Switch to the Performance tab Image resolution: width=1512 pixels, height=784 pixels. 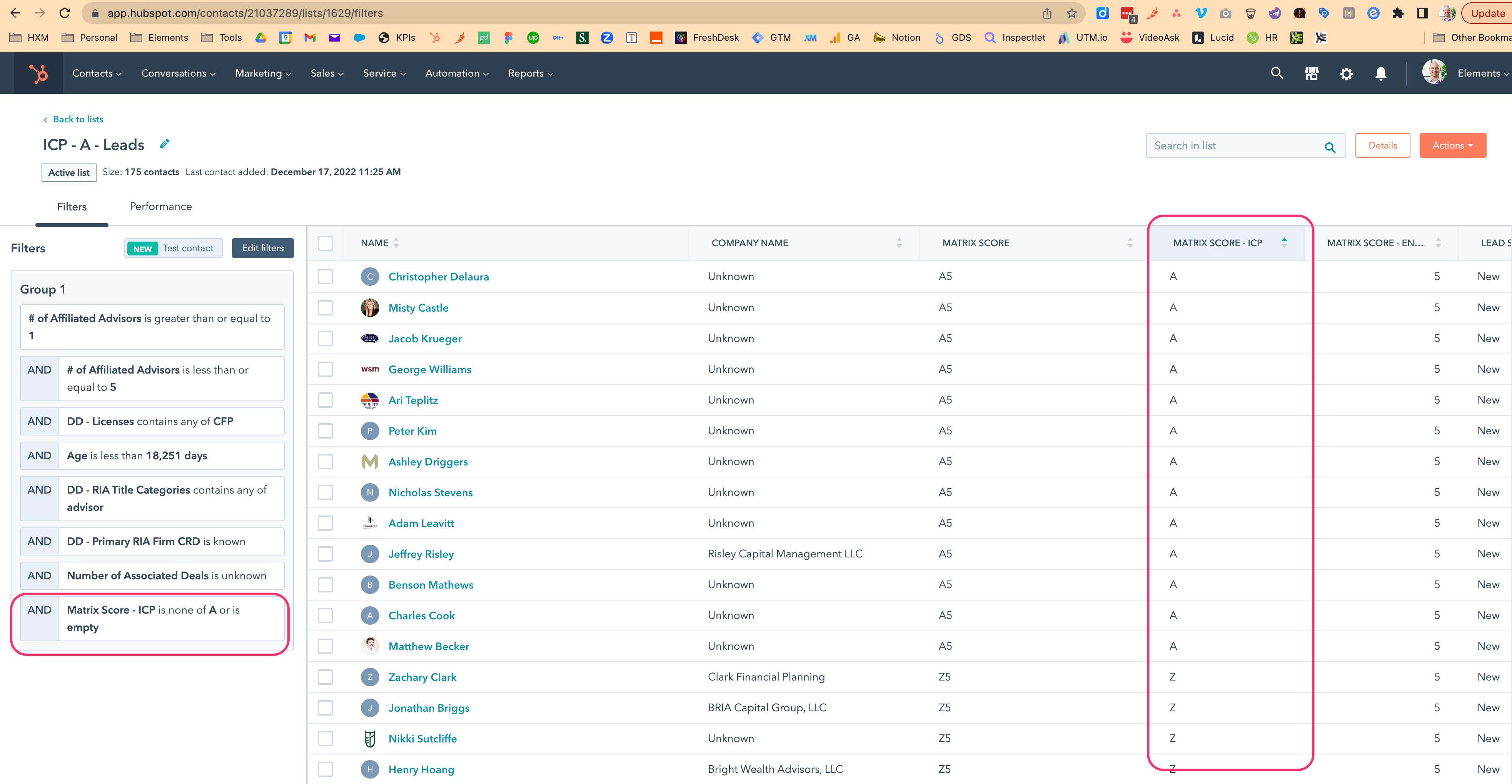click(x=160, y=206)
